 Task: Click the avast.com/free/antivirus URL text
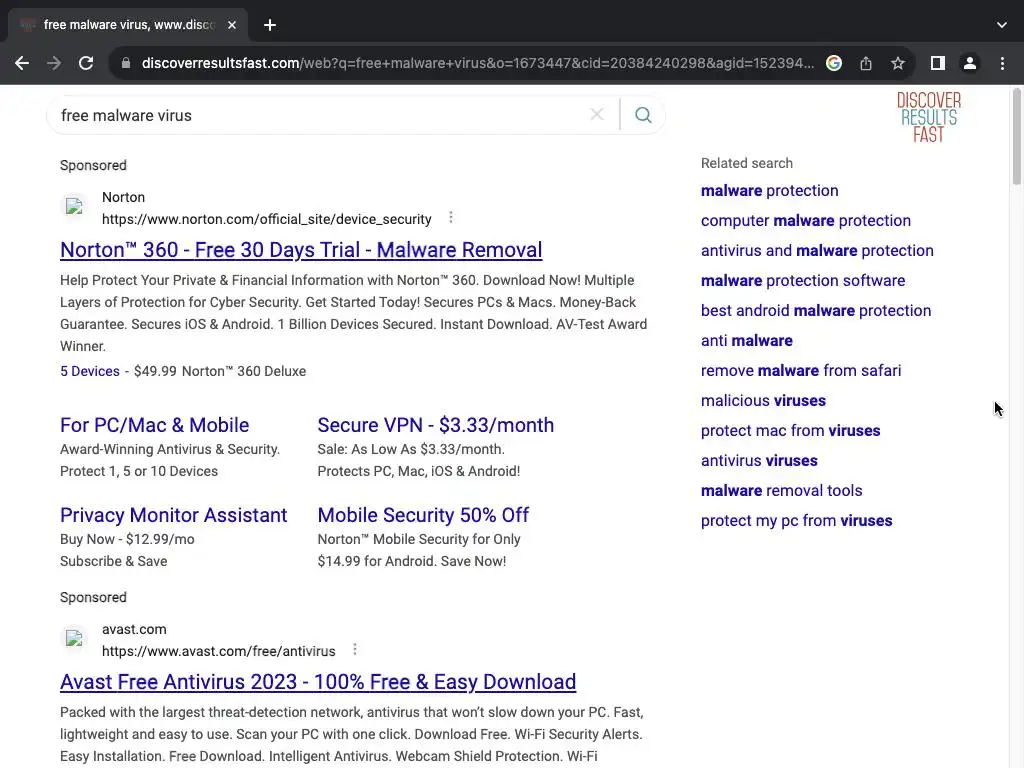tap(218, 651)
